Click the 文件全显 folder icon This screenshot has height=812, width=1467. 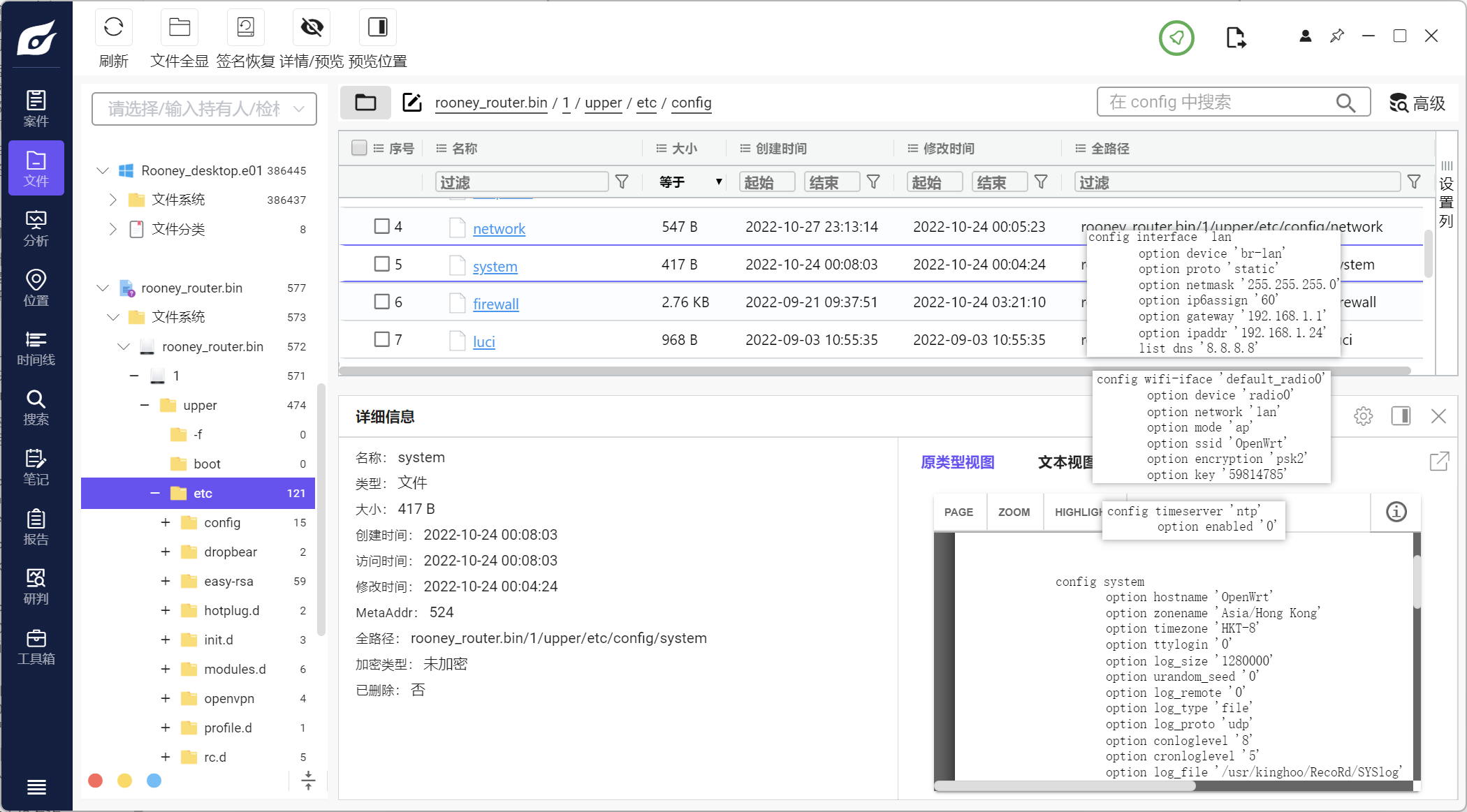[x=180, y=27]
